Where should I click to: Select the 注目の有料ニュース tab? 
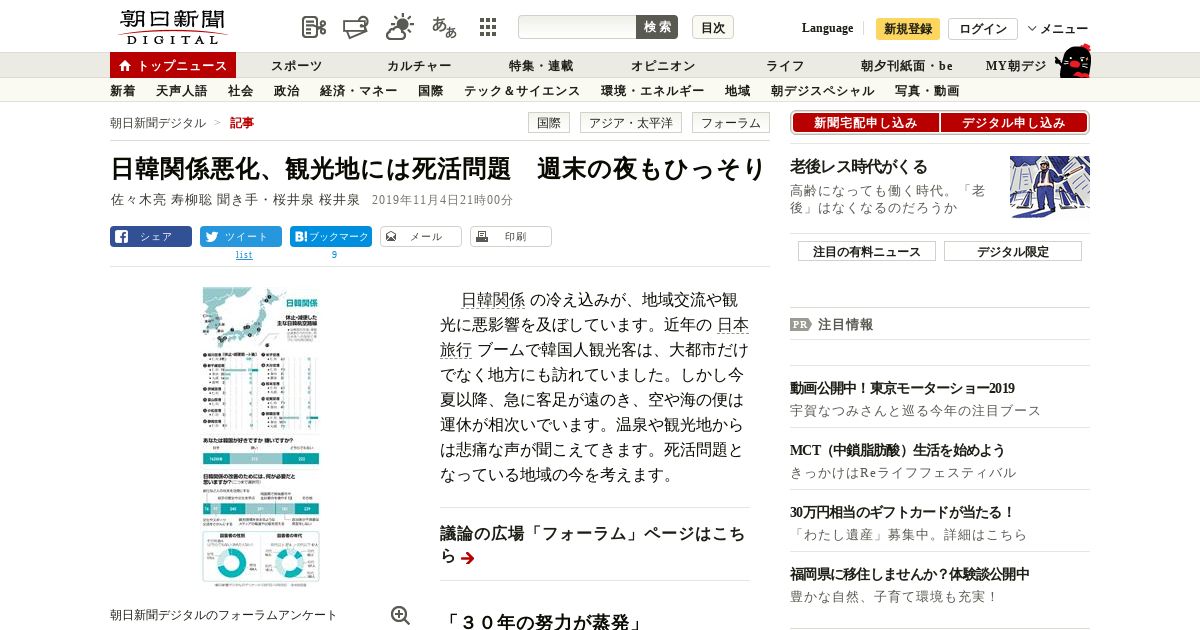click(867, 252)
